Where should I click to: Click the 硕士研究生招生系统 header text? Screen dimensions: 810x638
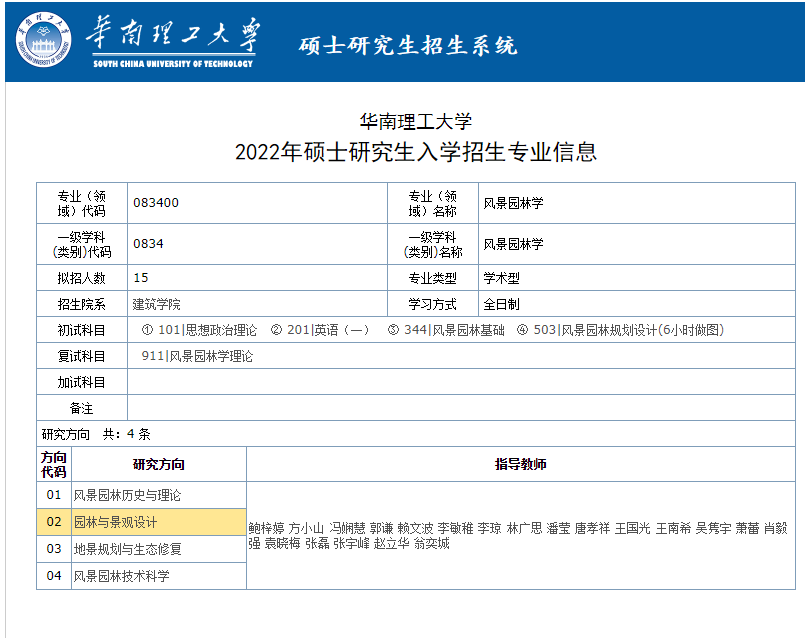pos(408,45)
